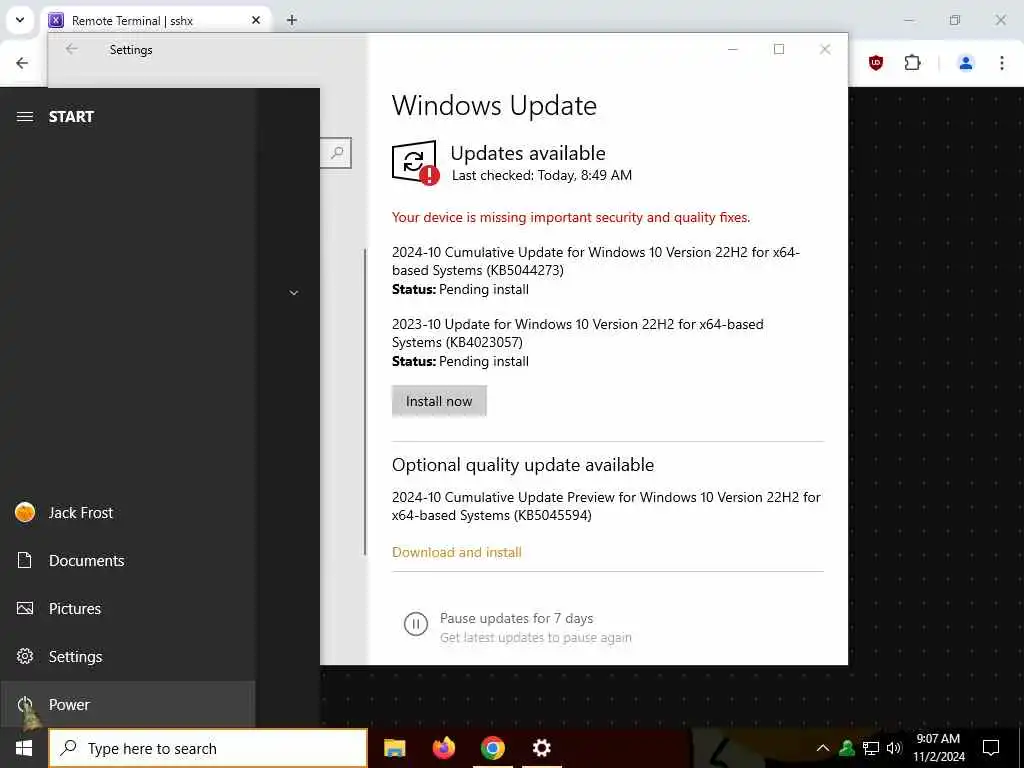This screenshot has width=1024, height=768.
Task: Open Documents from the Start menu
Action: point(127,560)
